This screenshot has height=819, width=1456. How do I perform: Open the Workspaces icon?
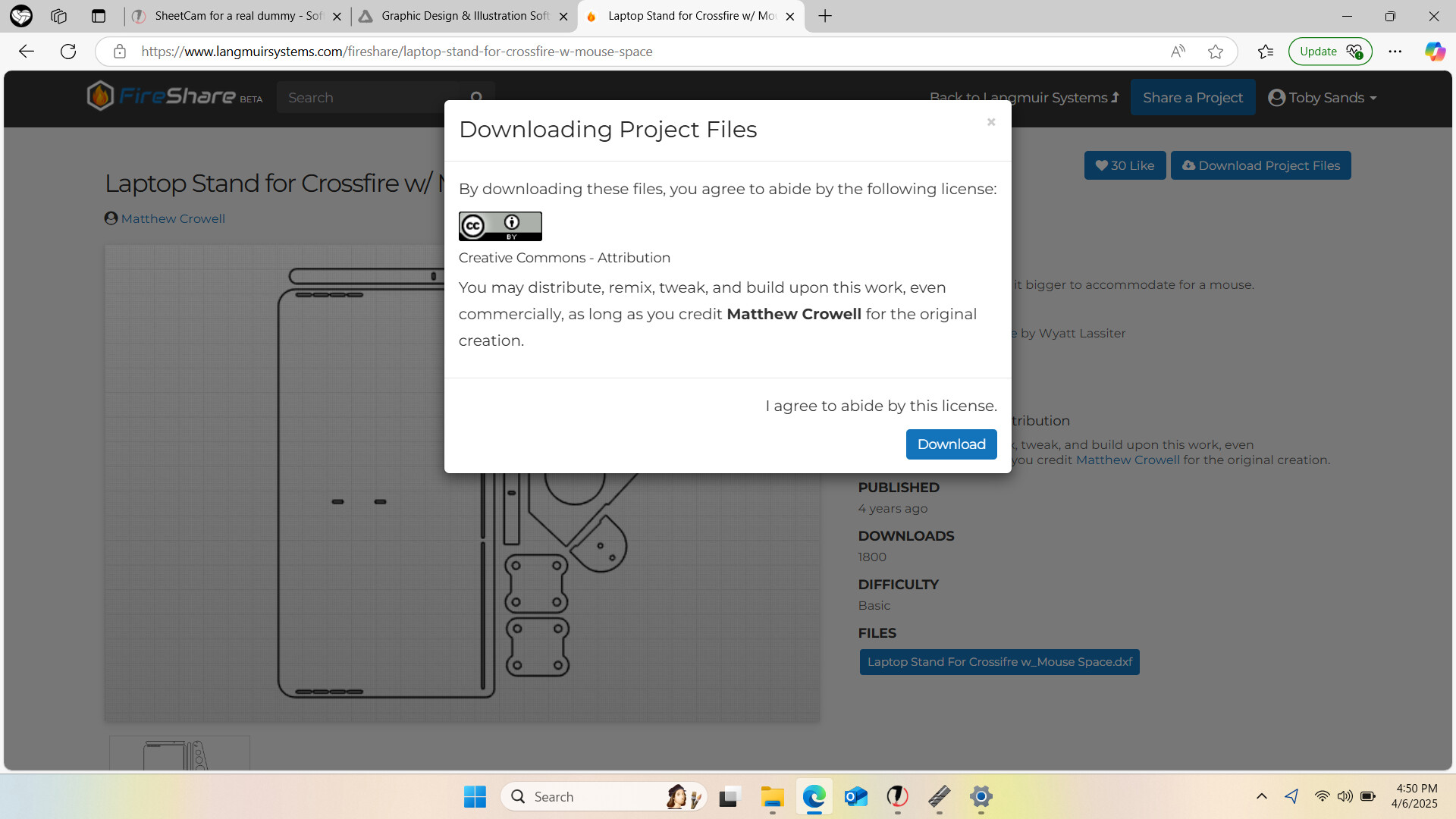point(58,16)
